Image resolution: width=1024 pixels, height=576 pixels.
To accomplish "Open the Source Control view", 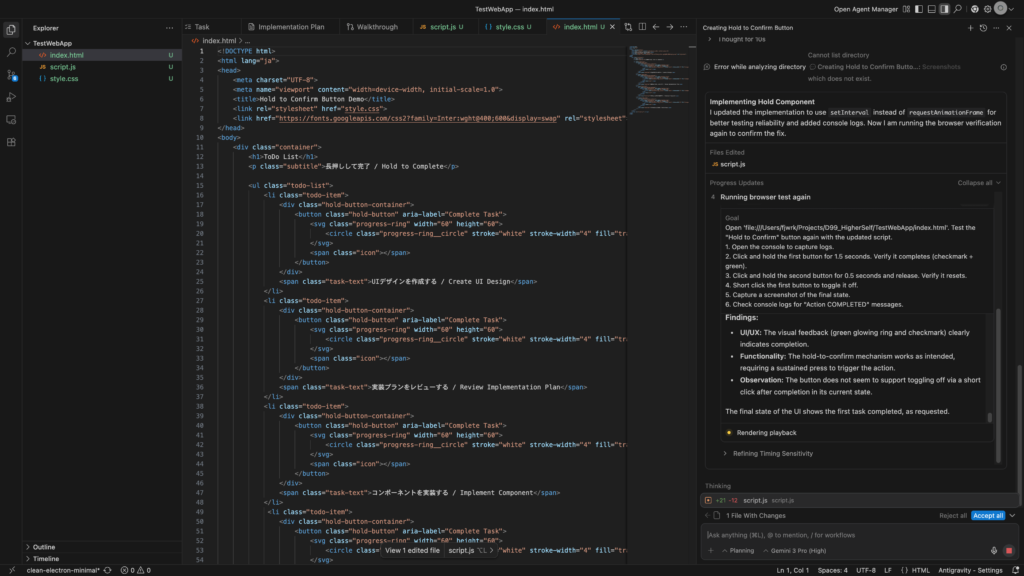I will point(11,74).
